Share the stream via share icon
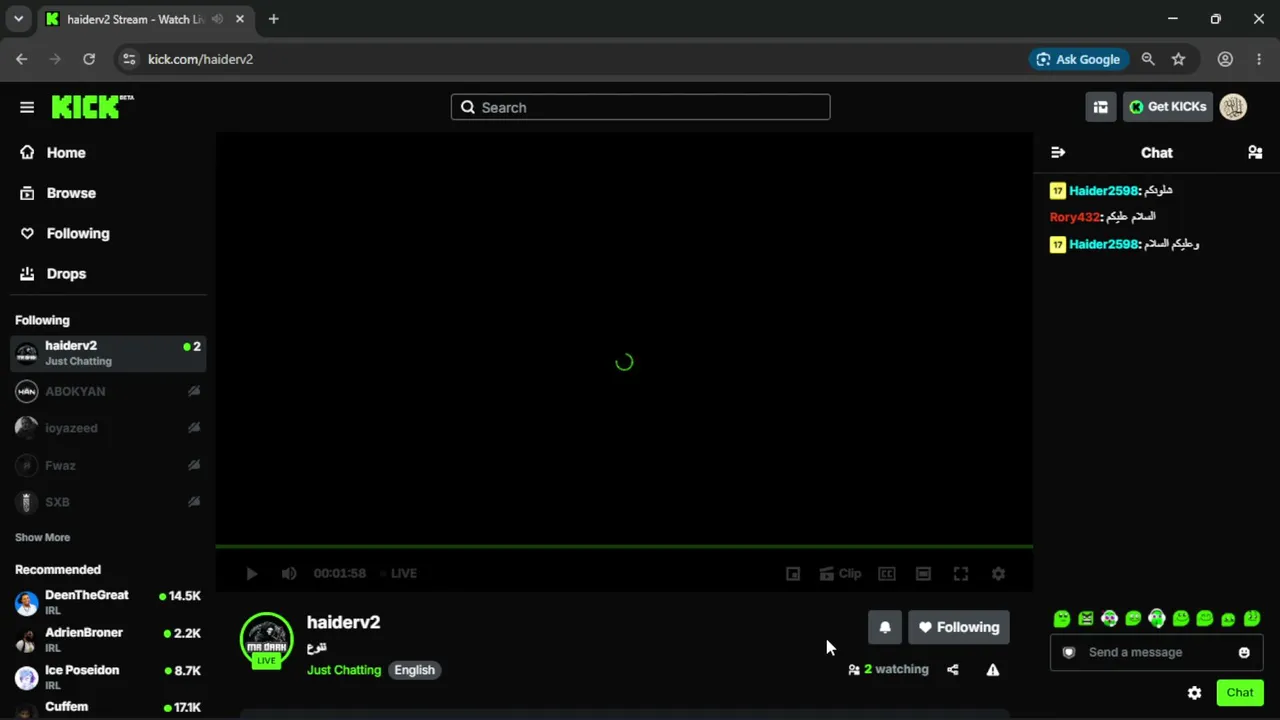The image size is (1280, 720). tap(953, 670)
